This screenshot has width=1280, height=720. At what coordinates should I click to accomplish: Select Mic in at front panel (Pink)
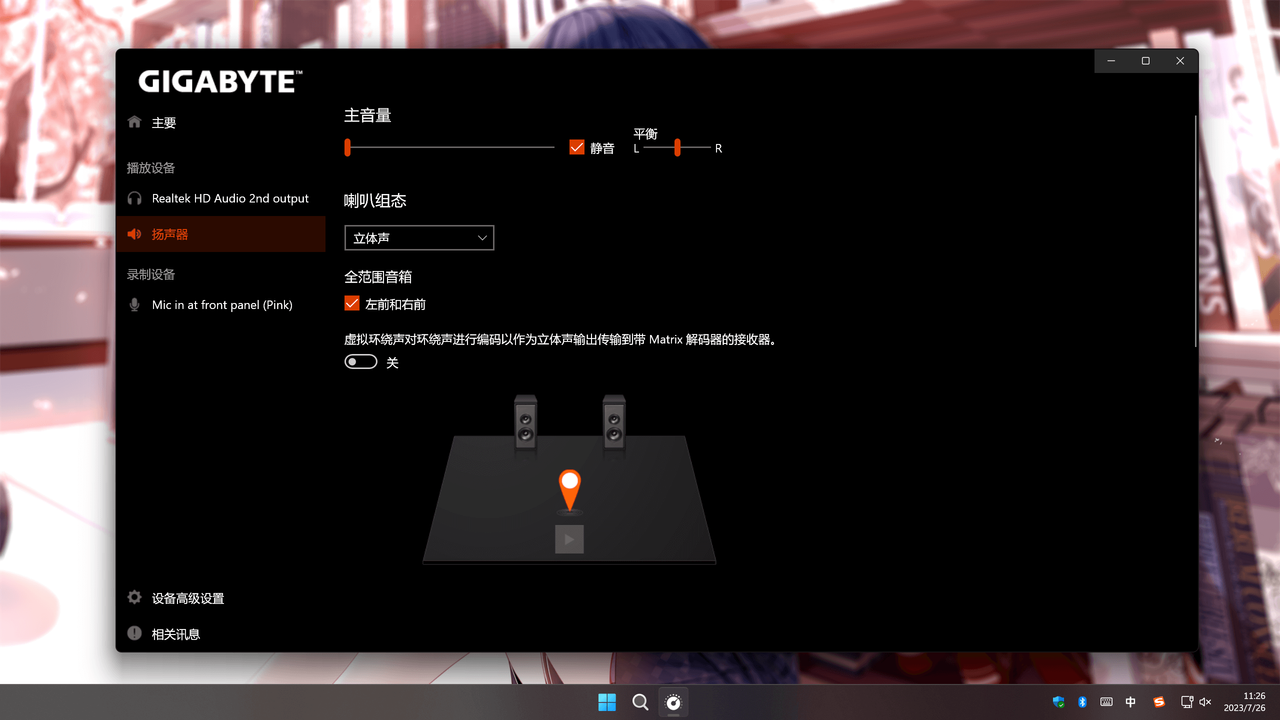[220, 305]
